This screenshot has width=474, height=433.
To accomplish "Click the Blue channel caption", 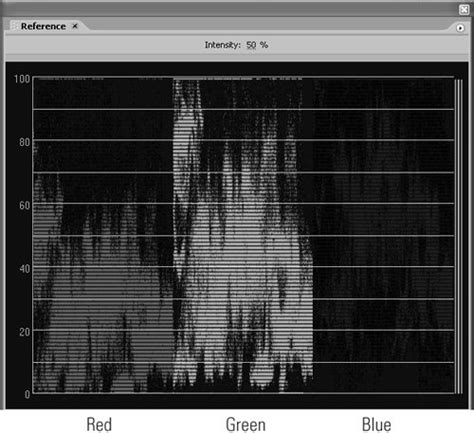I will (376, 424).
